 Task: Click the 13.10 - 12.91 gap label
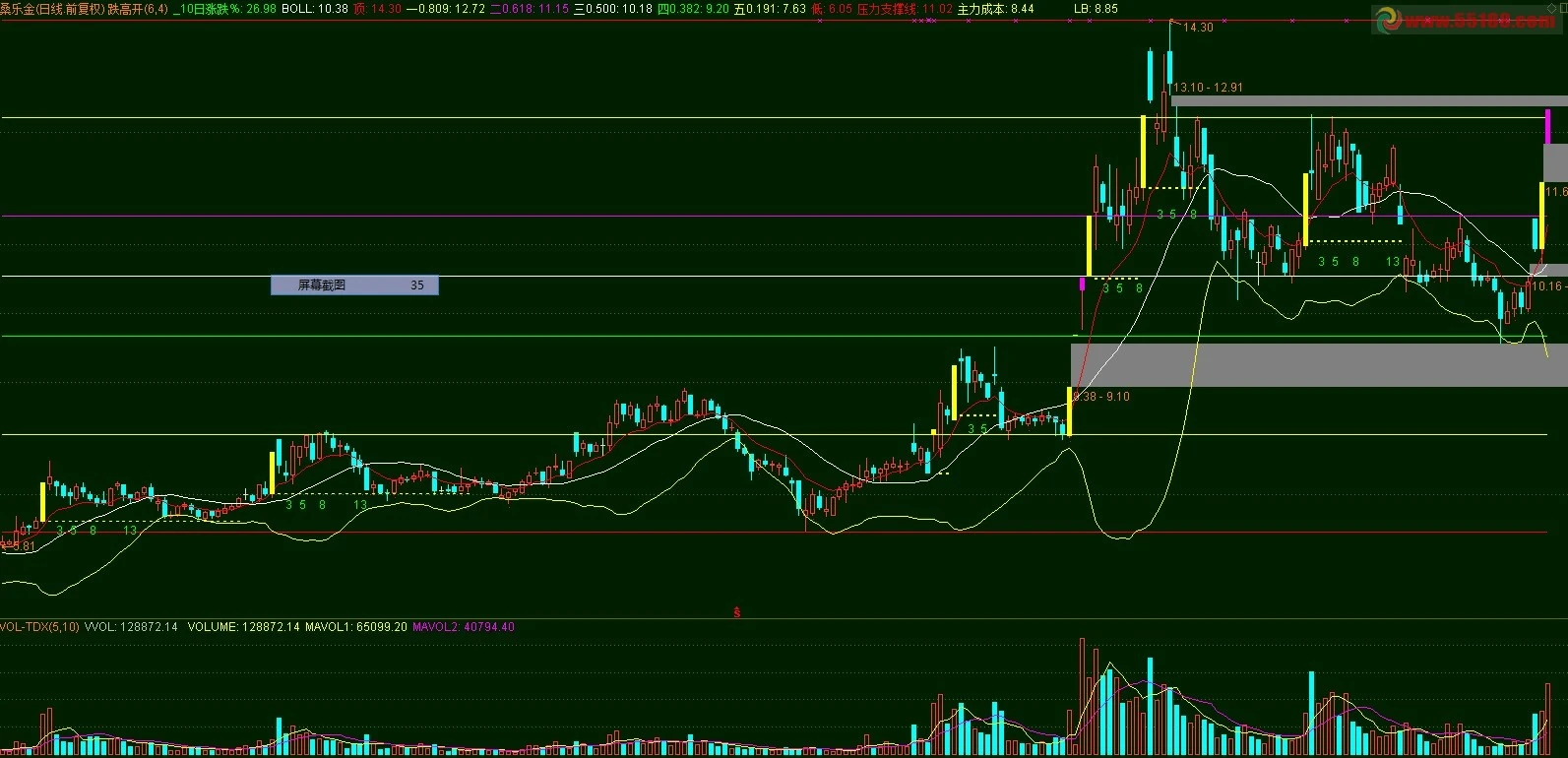pyautogui.click(x=1208, y=88)
